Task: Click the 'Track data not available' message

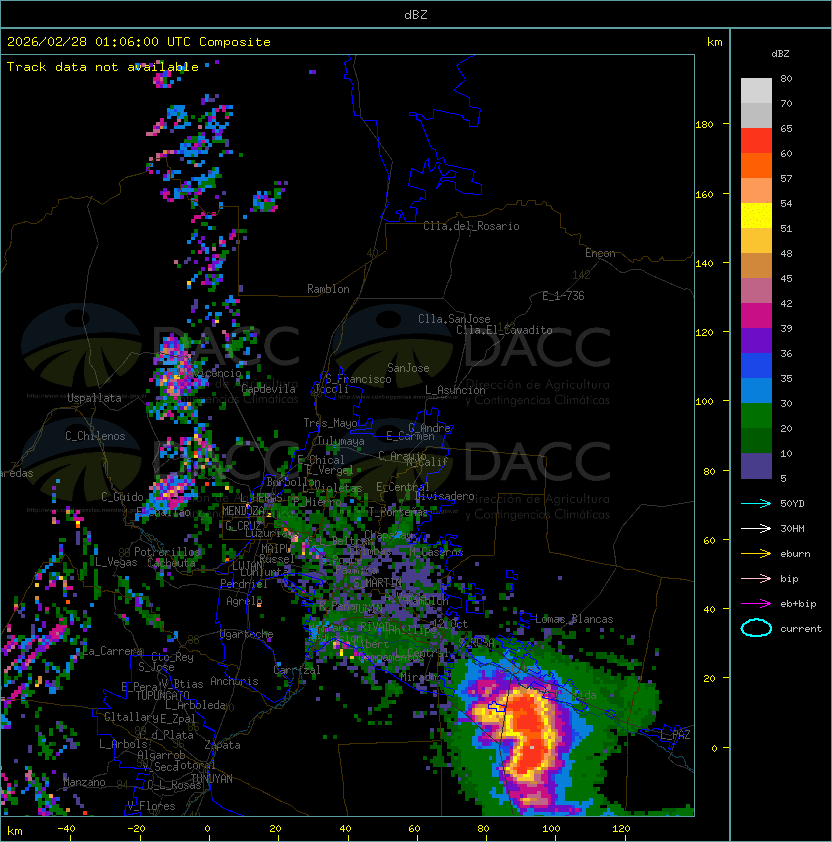Action: pyautogui.click(x=103, y=67)
